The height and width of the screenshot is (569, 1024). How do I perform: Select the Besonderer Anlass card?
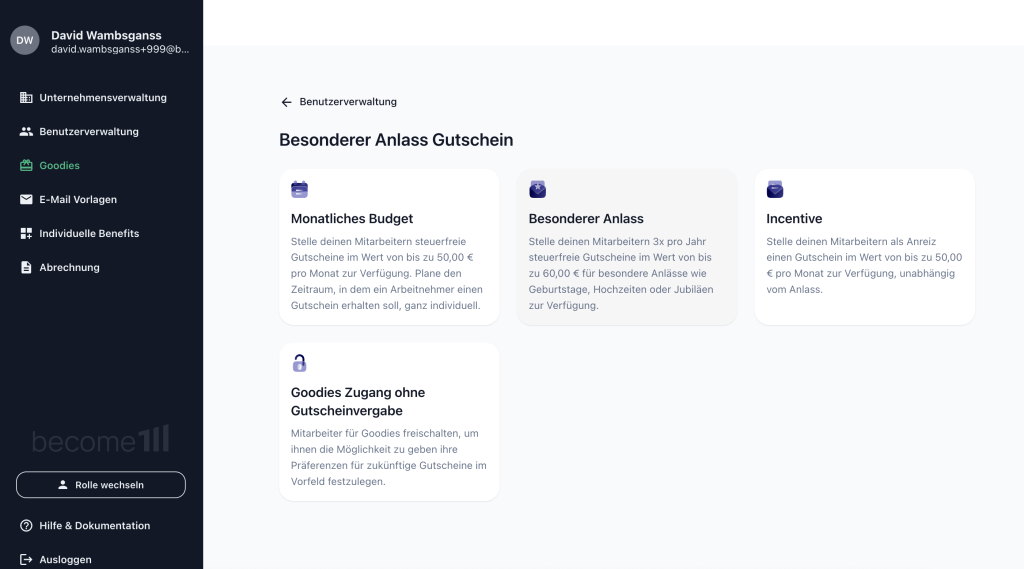pyautogui.click(x=627, y=247)
